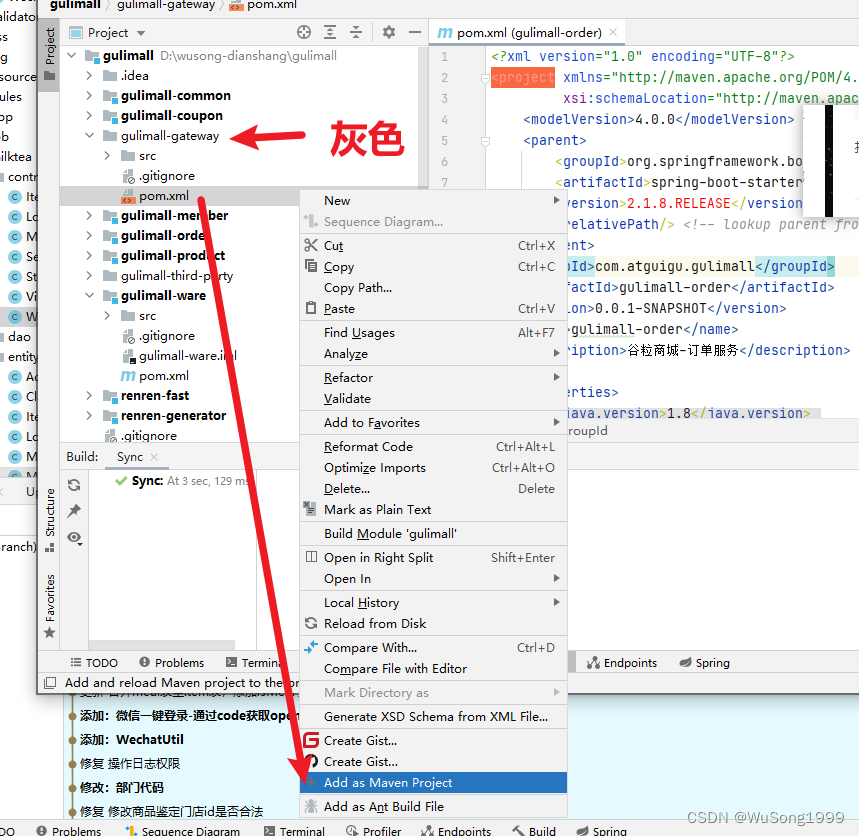This screenshot has height=836, width=859.
Task: Click the Select Opened File target icon
Action: point(304,32)
